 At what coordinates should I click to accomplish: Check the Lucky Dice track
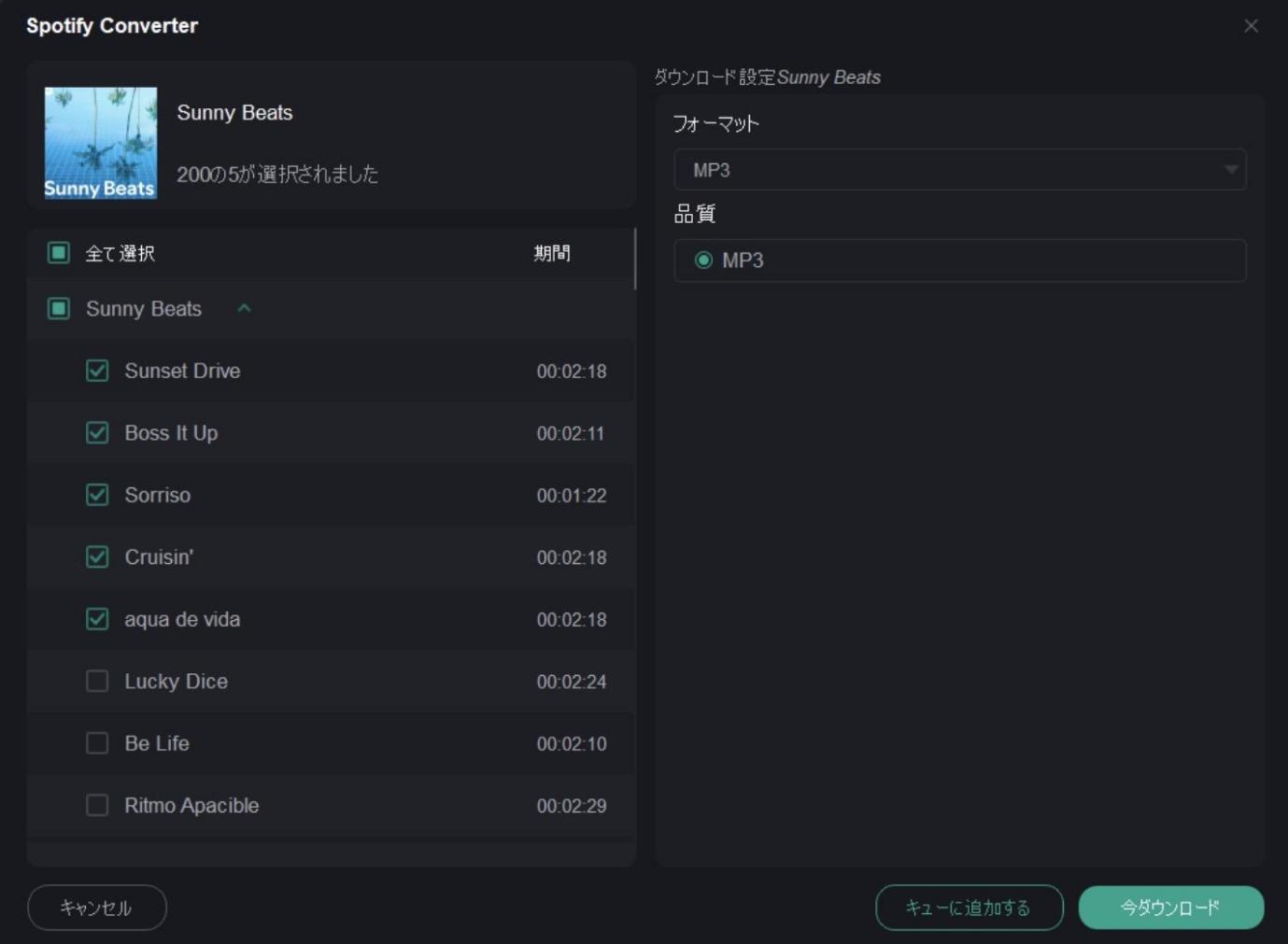point(97,682)
